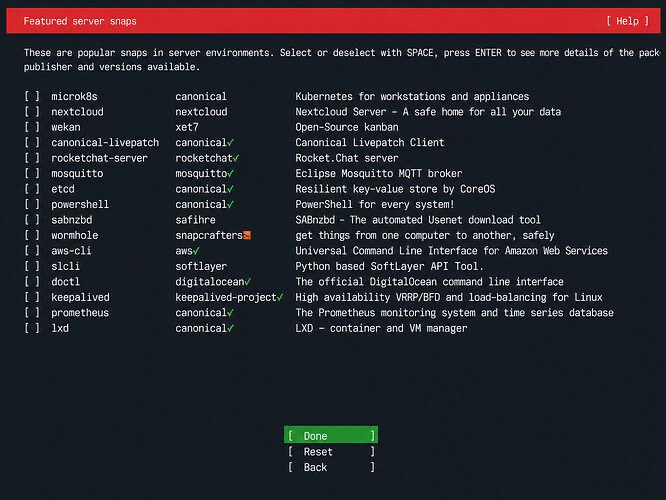Screen dimensions: 666x500
Task: Click the verified tick in the canonical-livepatch row
Action: [x=231, y=143]
